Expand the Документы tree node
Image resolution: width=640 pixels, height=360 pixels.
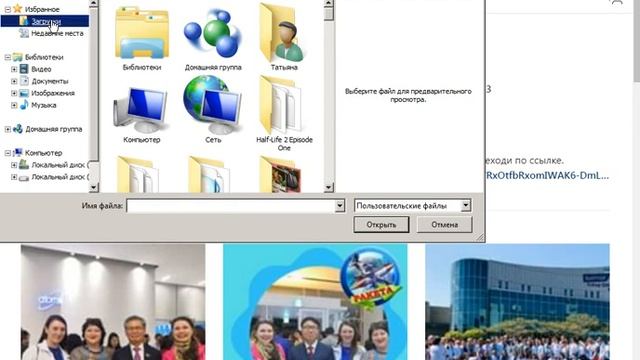point(14,81)
